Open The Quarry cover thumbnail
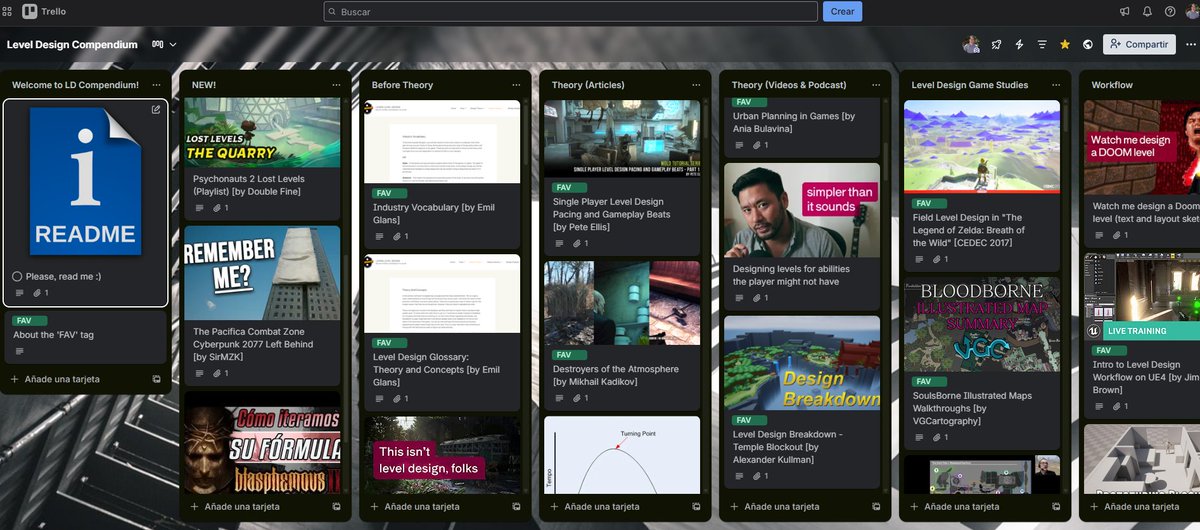This screenshot has width=1200, height=530. tap(262, 132)
